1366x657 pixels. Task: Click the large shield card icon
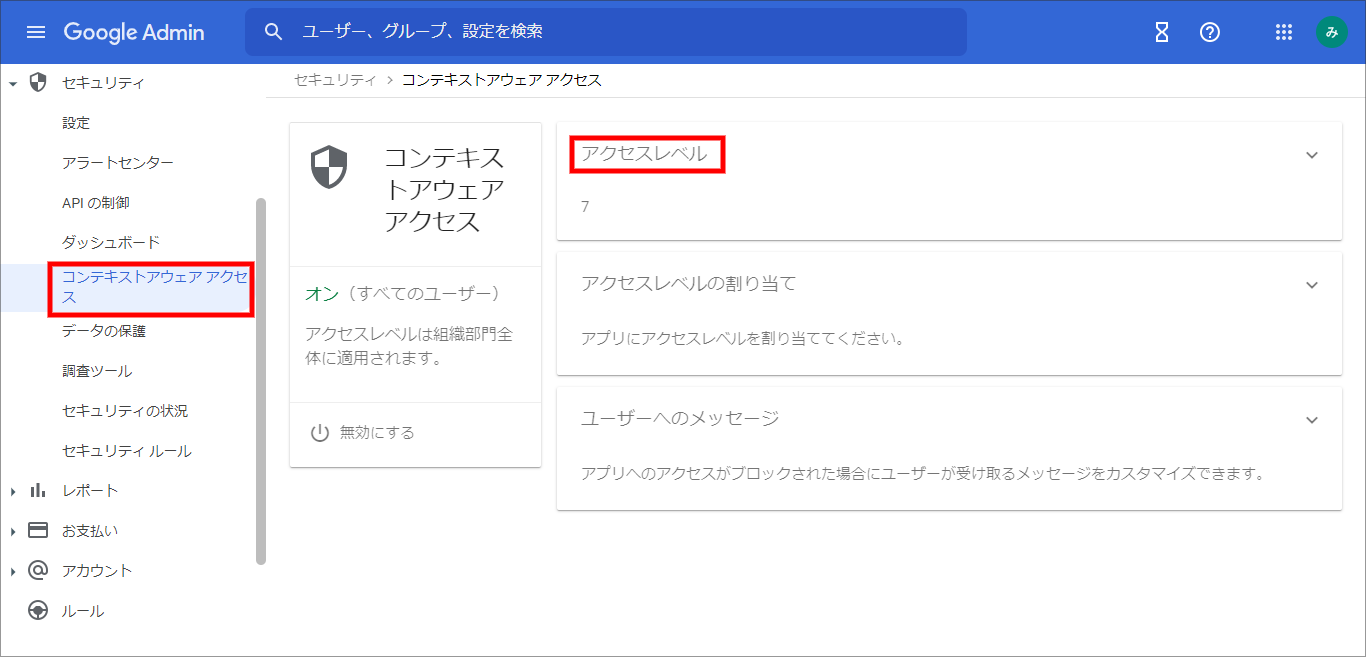(329, 167)
